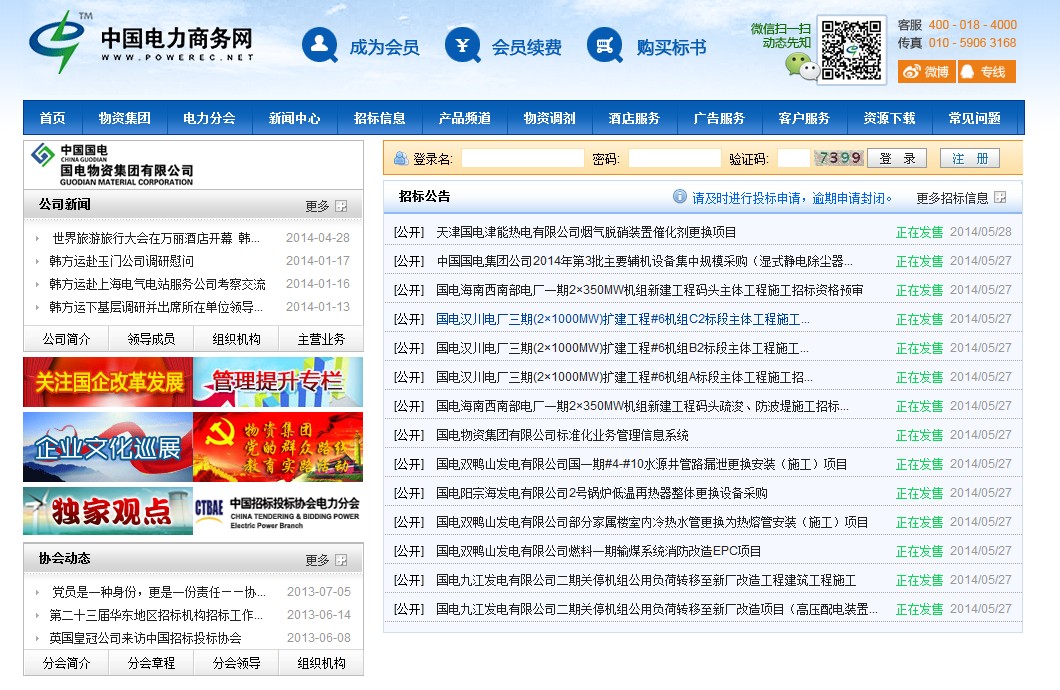Click the user icon beside 登录名
Screen dimensions: 1060x690
coord(401,158)
